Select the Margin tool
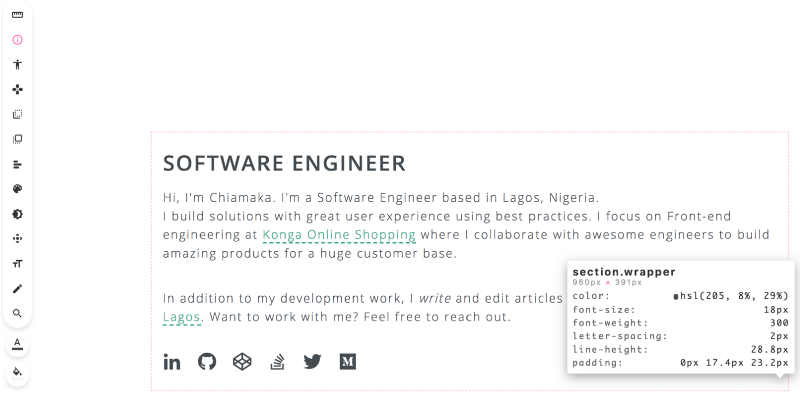The height and width of the screenshot is (396, 800). pyautogui.click(x=17, y=114)
